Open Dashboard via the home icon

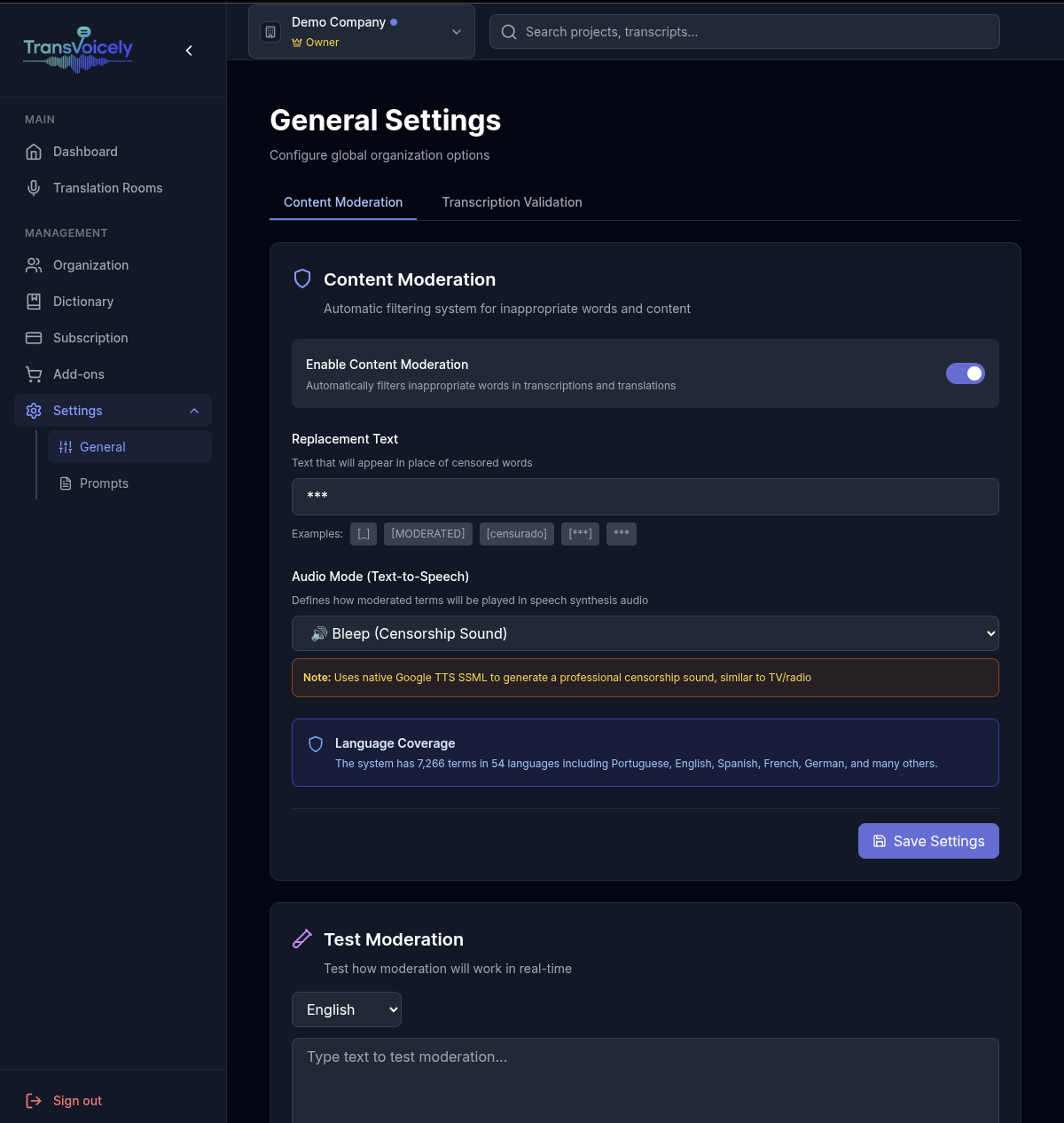[34, 152]
